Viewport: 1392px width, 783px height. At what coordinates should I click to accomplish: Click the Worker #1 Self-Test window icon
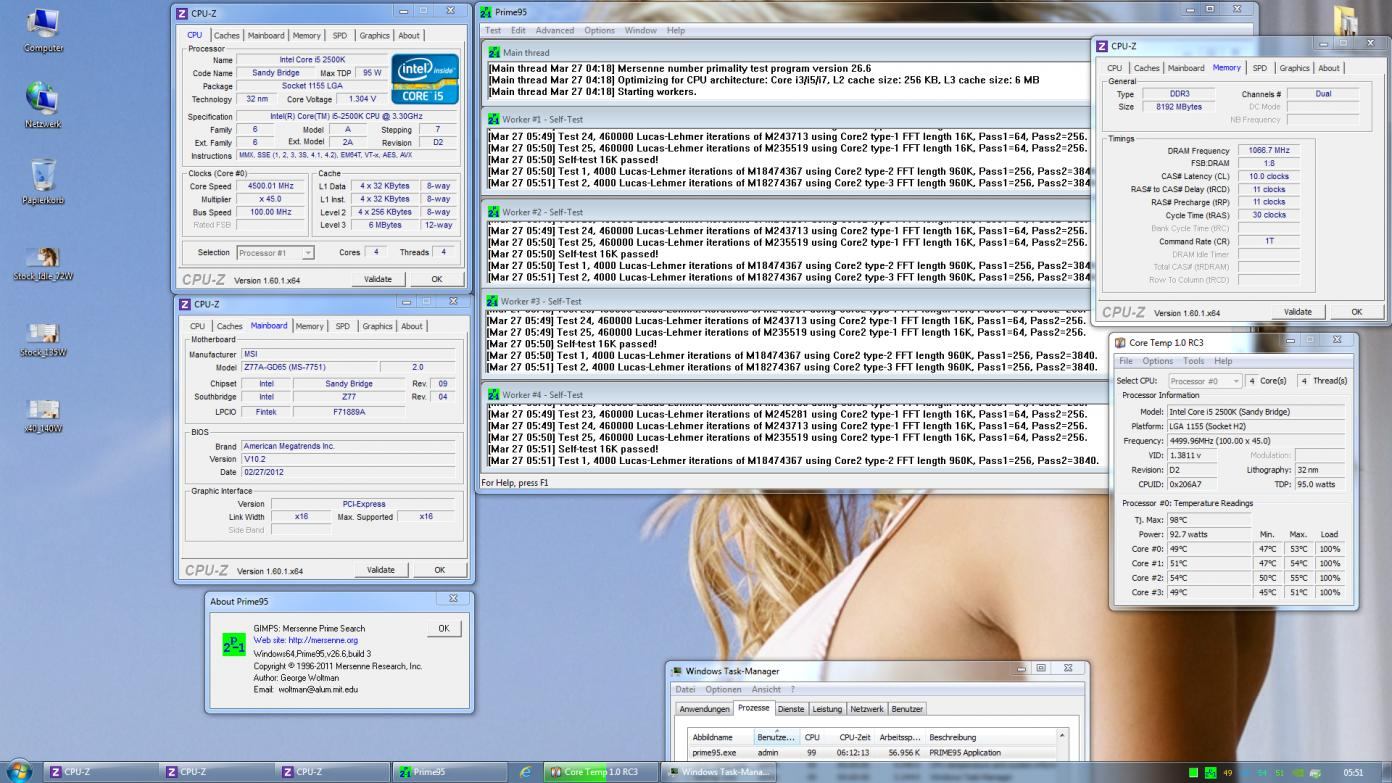coord(493,119)
